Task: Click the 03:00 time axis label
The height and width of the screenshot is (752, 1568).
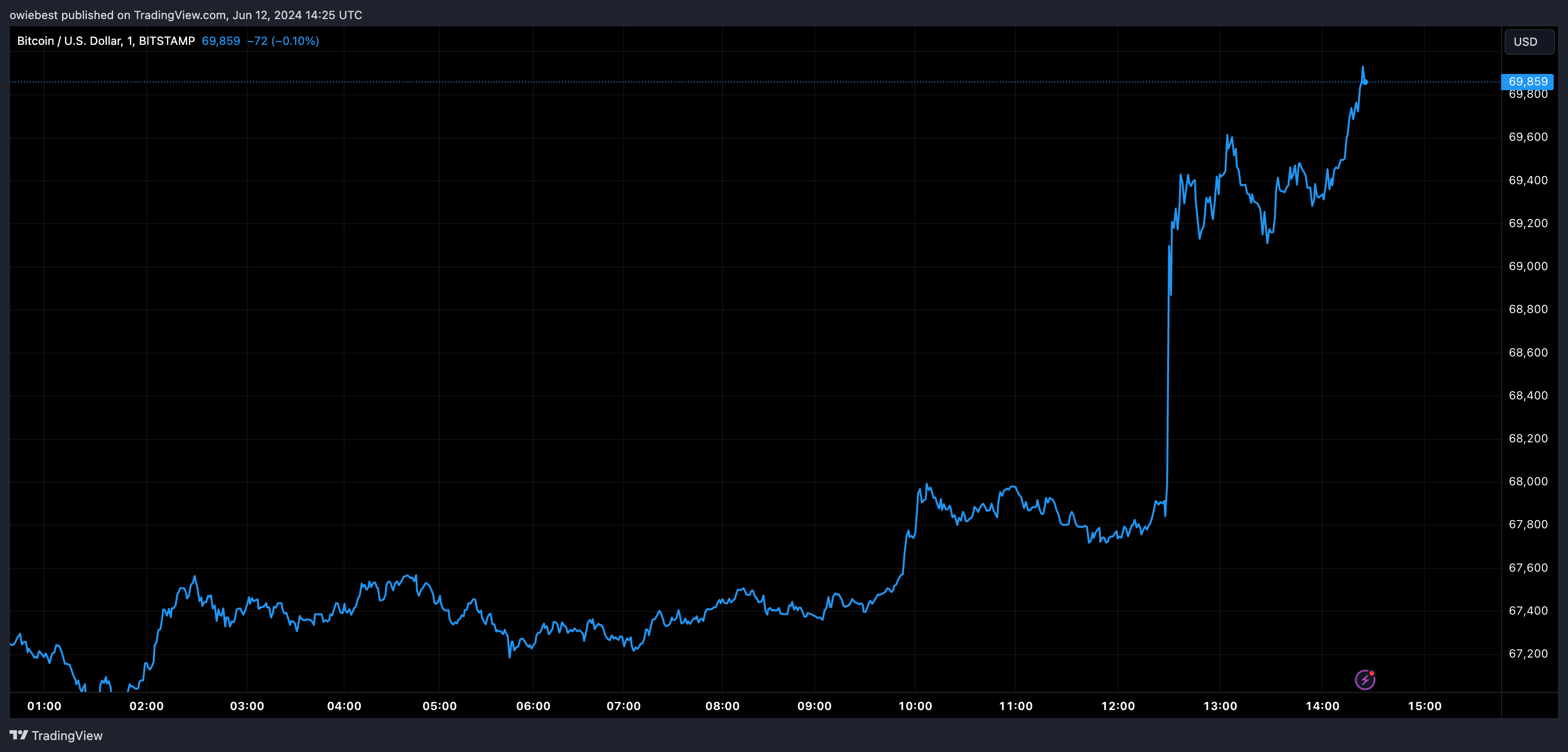Action: 247,706
